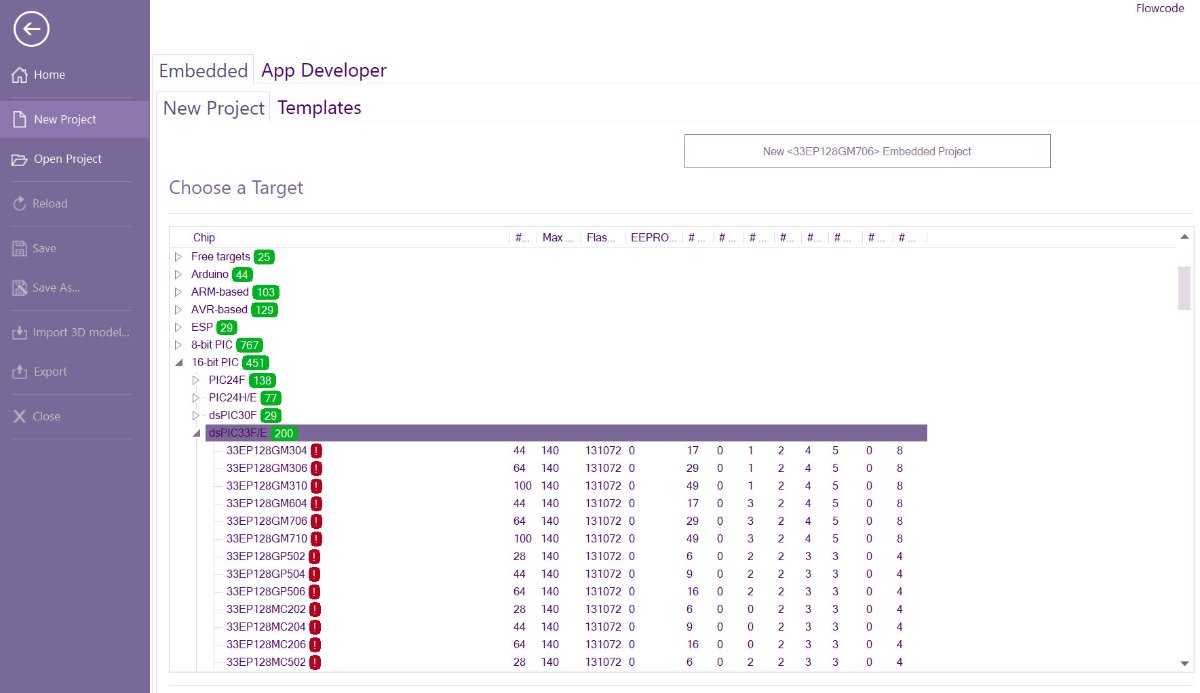Click the back arrow circle icon
Screen dimensions: 1200x693
tap(31, 29)
